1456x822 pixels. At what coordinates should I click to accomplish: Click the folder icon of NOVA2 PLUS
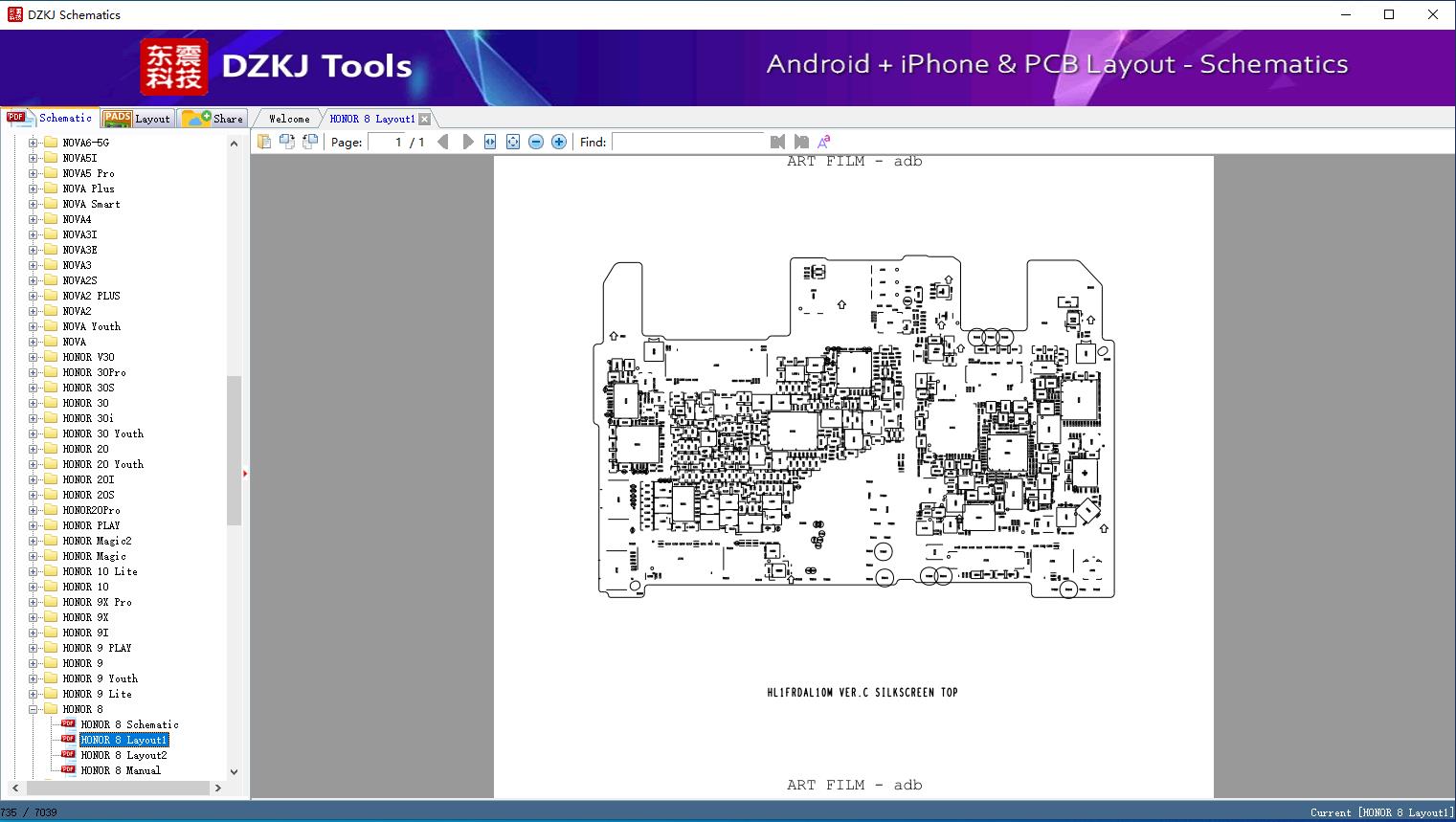pyautogui.click(x=51, y=296)
